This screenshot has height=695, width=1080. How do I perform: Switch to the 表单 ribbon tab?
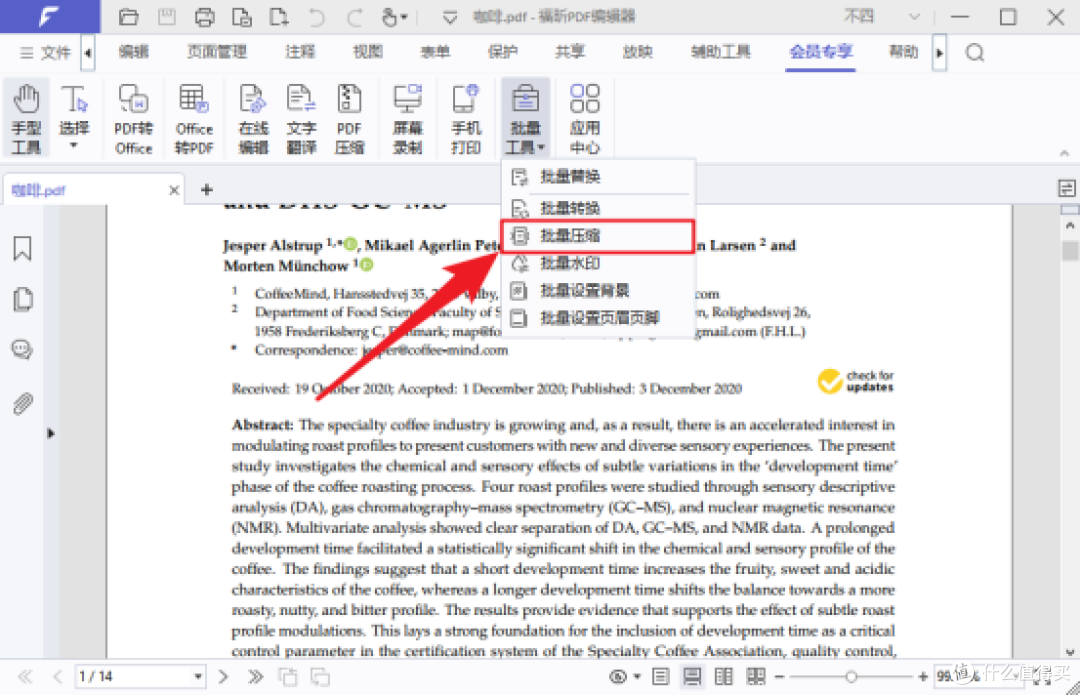pyautogui.click(x=435, y=52)
